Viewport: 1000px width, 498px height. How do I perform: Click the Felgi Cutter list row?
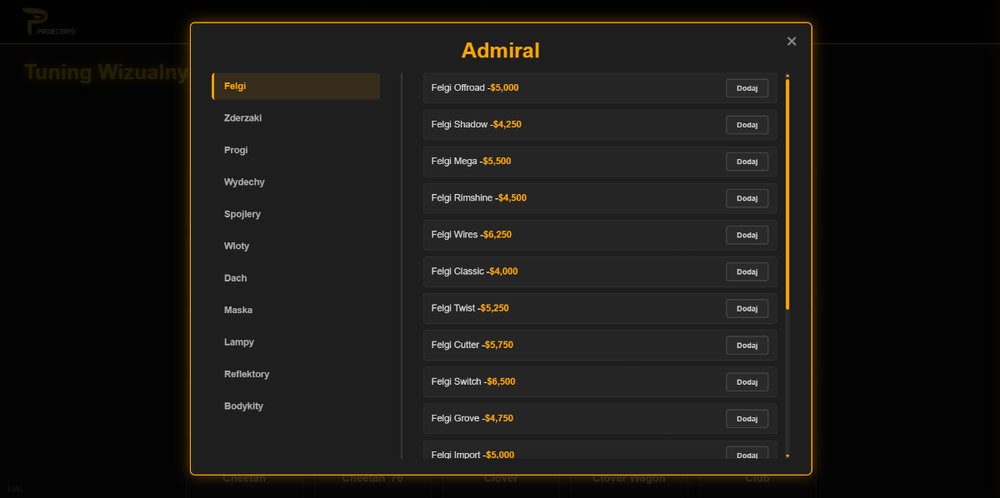[600, 345]
